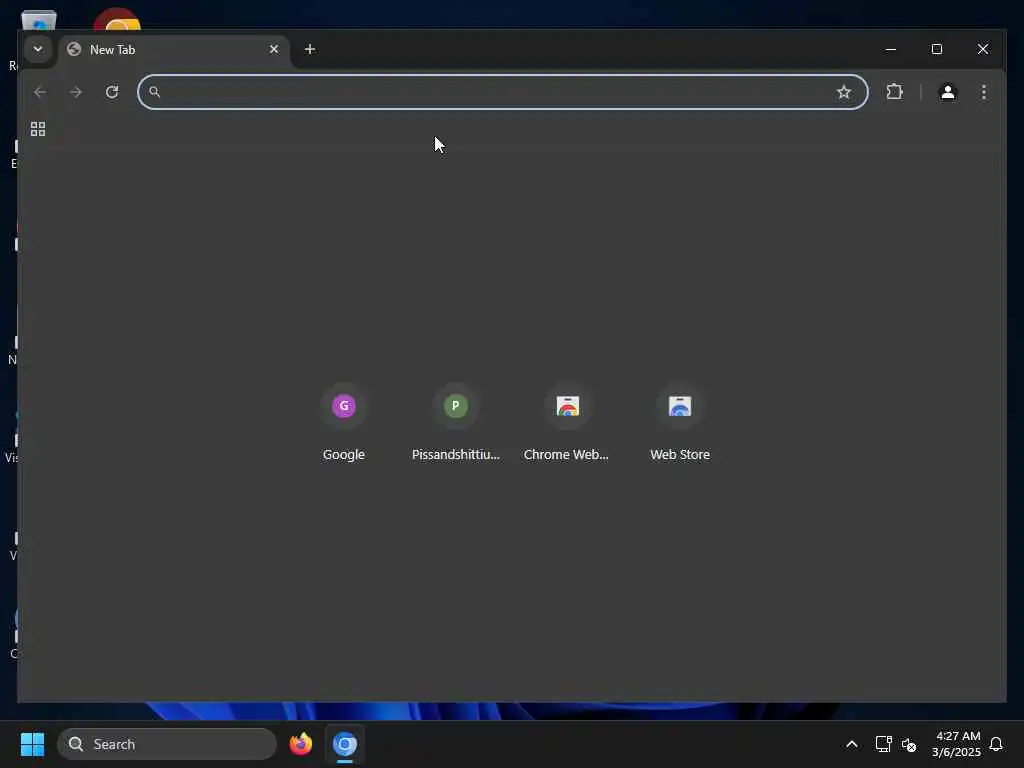The width and height of the screenshot is (1024, 768).
Task: Close the New Tab tab
Action: tap(274, 49)
